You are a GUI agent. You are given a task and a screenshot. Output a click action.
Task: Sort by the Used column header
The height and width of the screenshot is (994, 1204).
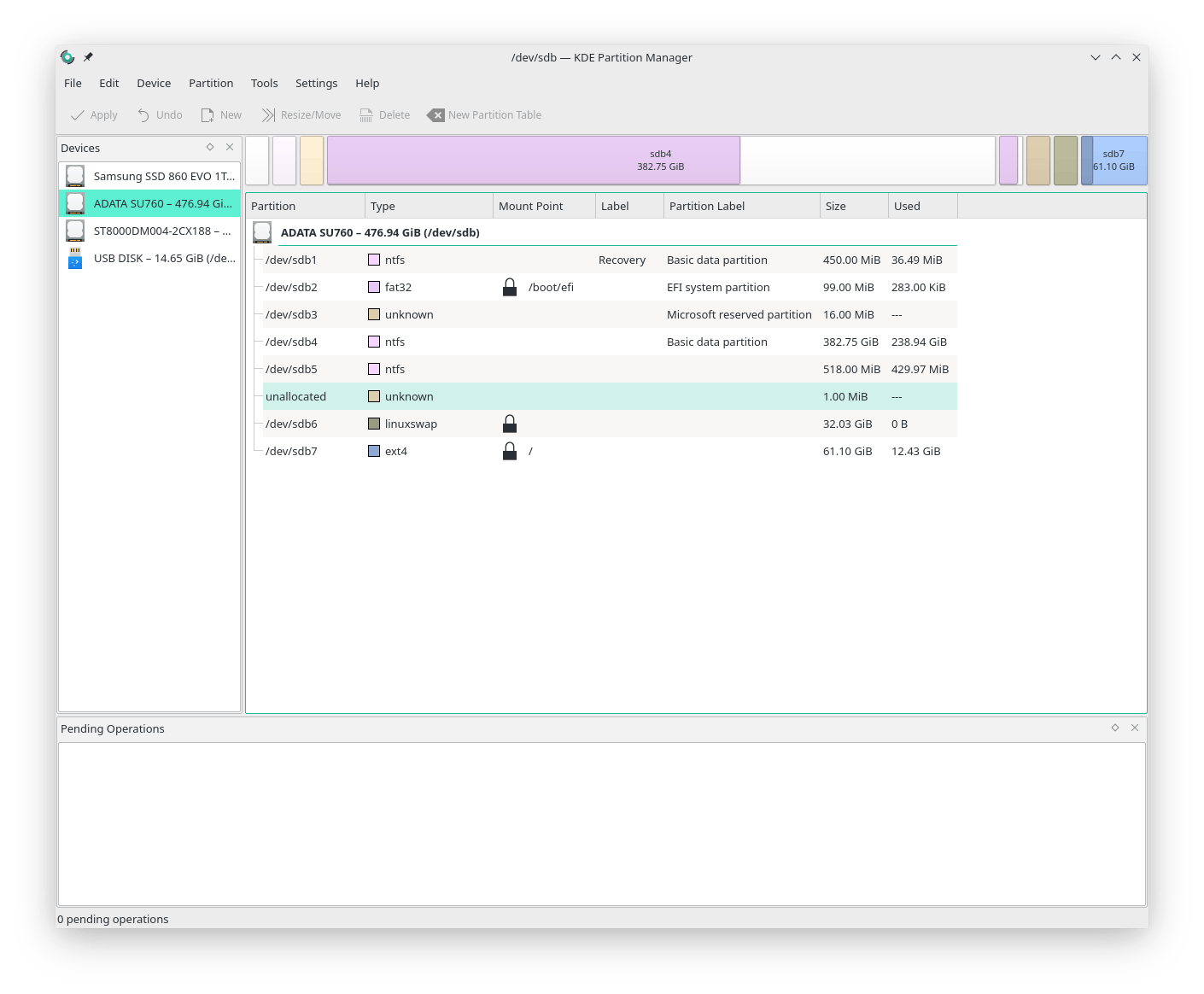coord(923,206)
